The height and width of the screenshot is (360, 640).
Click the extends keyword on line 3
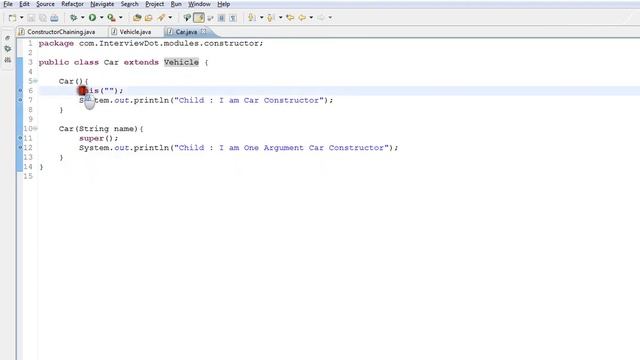(141, 62)
